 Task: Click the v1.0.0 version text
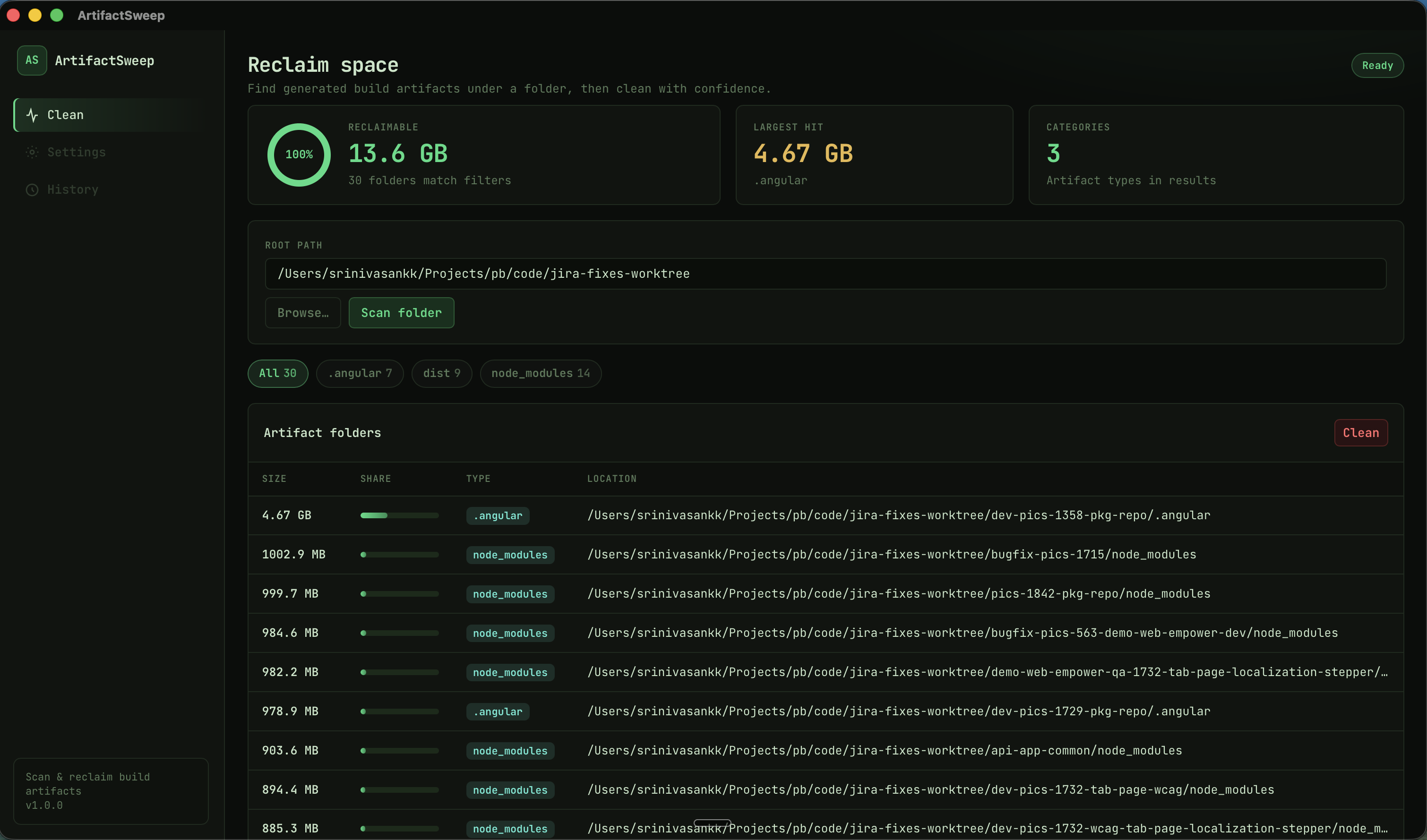pos(44,806)
